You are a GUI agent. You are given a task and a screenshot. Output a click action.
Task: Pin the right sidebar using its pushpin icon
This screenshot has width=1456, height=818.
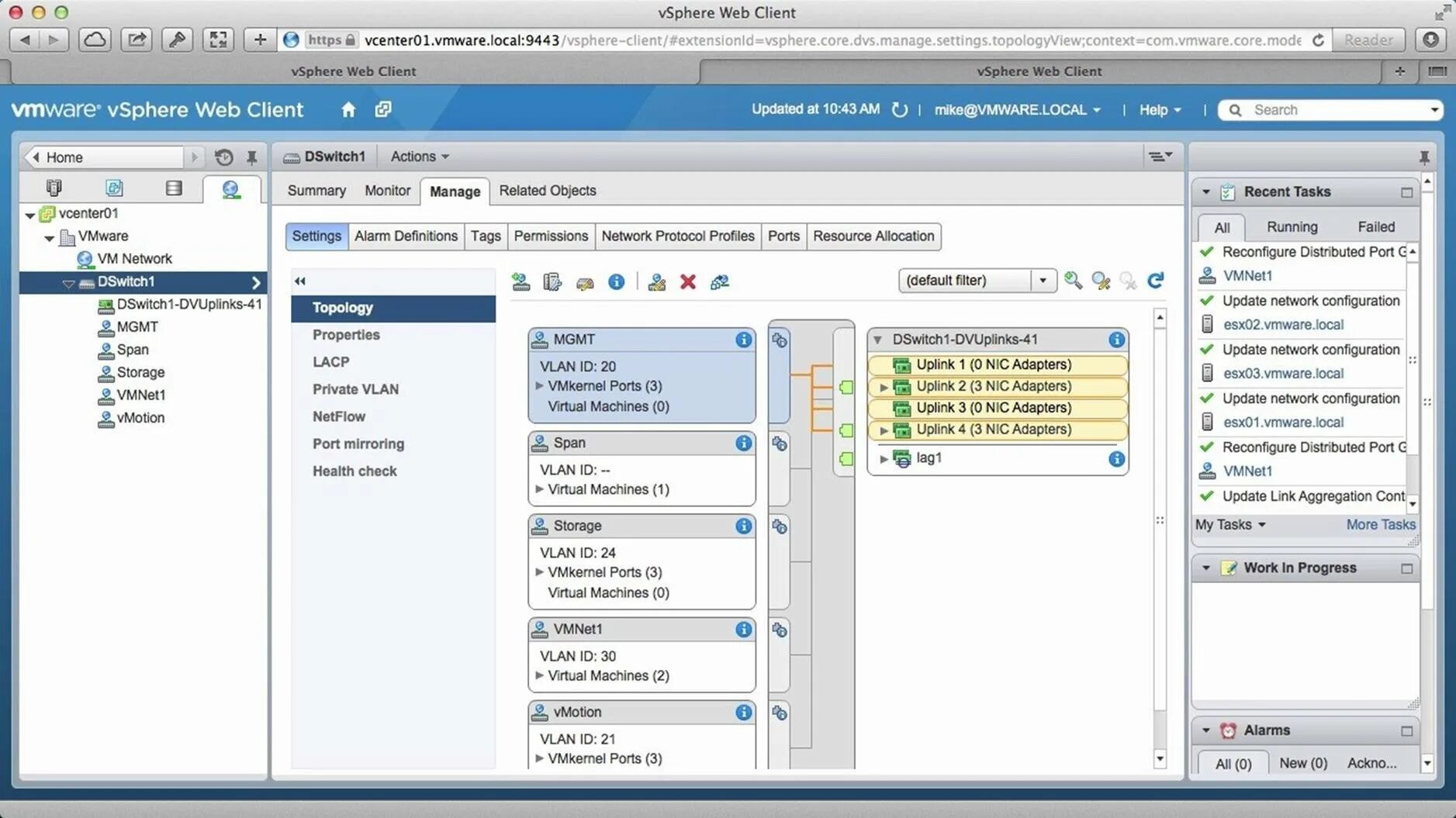(1424, 157)
